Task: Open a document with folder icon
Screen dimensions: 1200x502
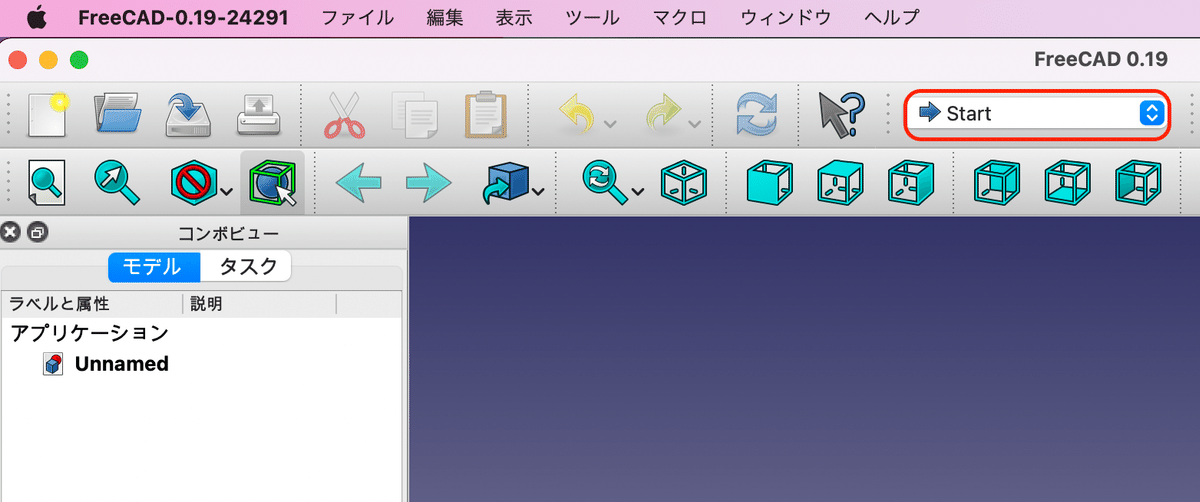Action: (119, 114)
